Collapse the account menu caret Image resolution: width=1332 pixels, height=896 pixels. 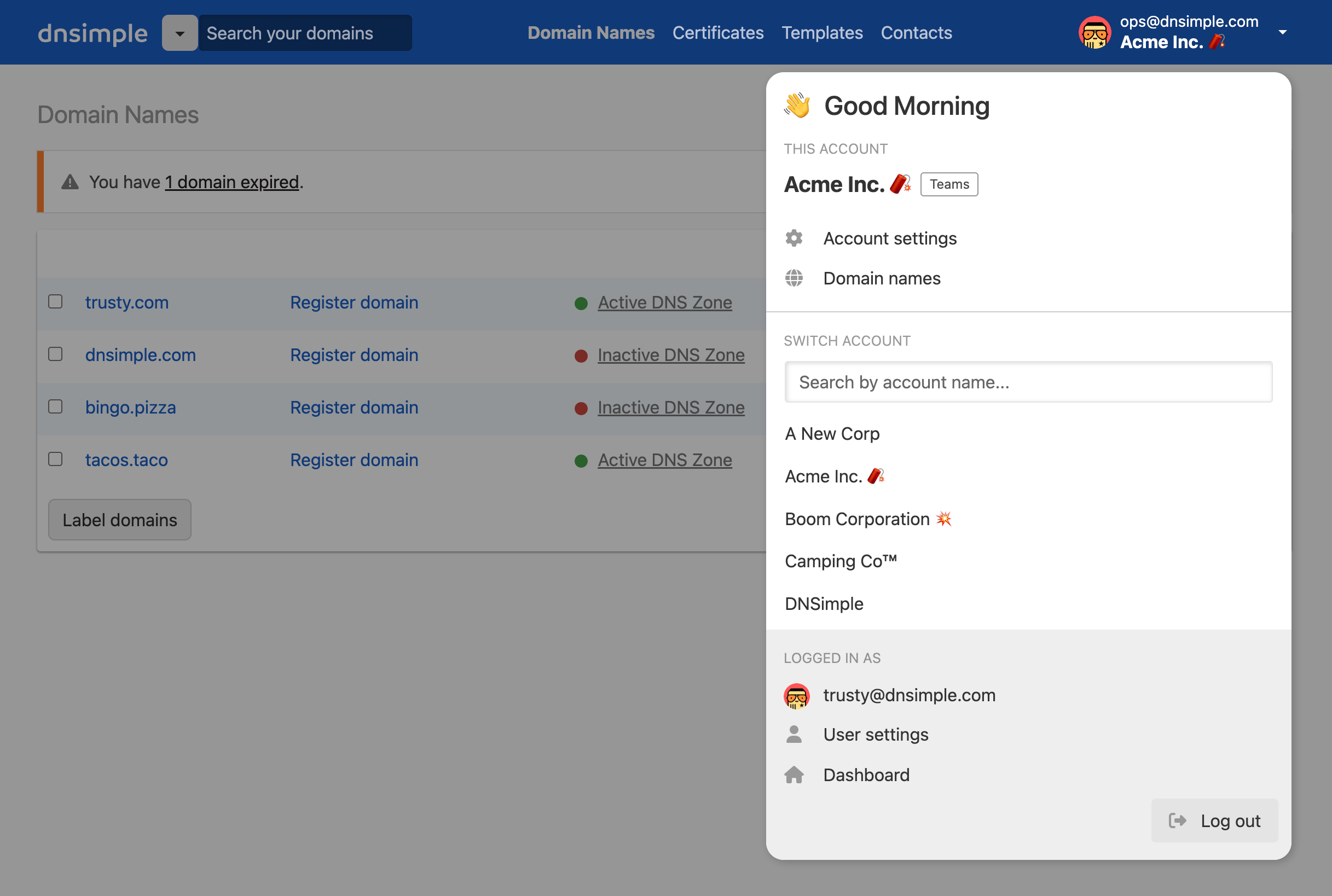pos(1282,33)
